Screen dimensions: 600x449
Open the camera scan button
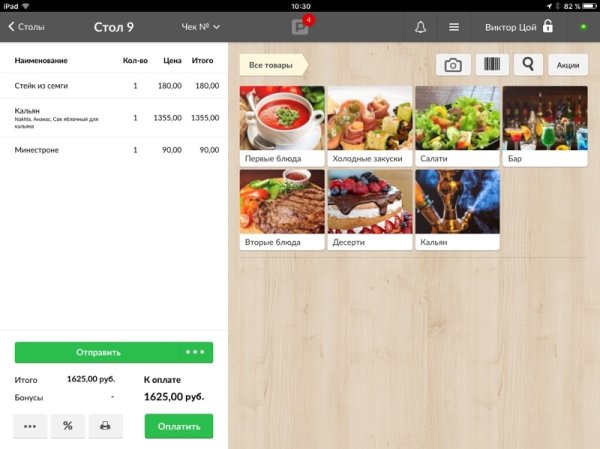click(453, 65)
